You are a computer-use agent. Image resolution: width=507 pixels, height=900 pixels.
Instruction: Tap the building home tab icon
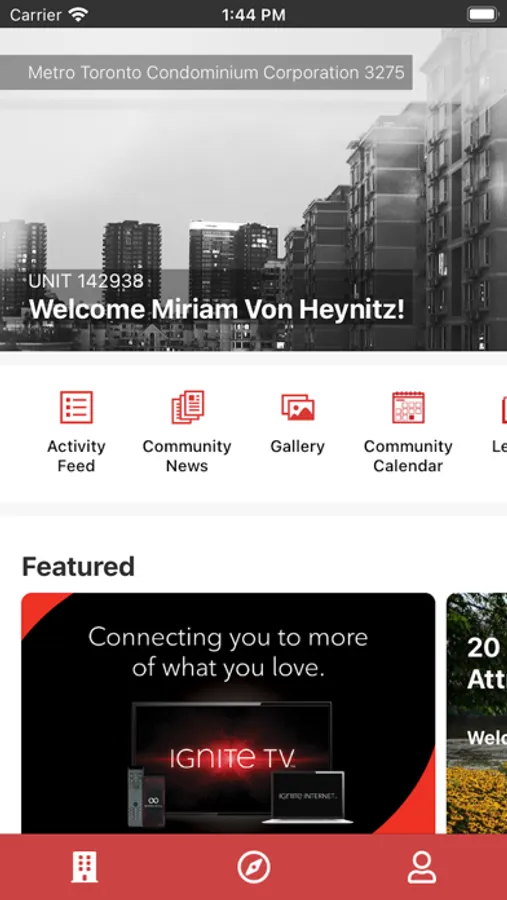pos(84,867)
